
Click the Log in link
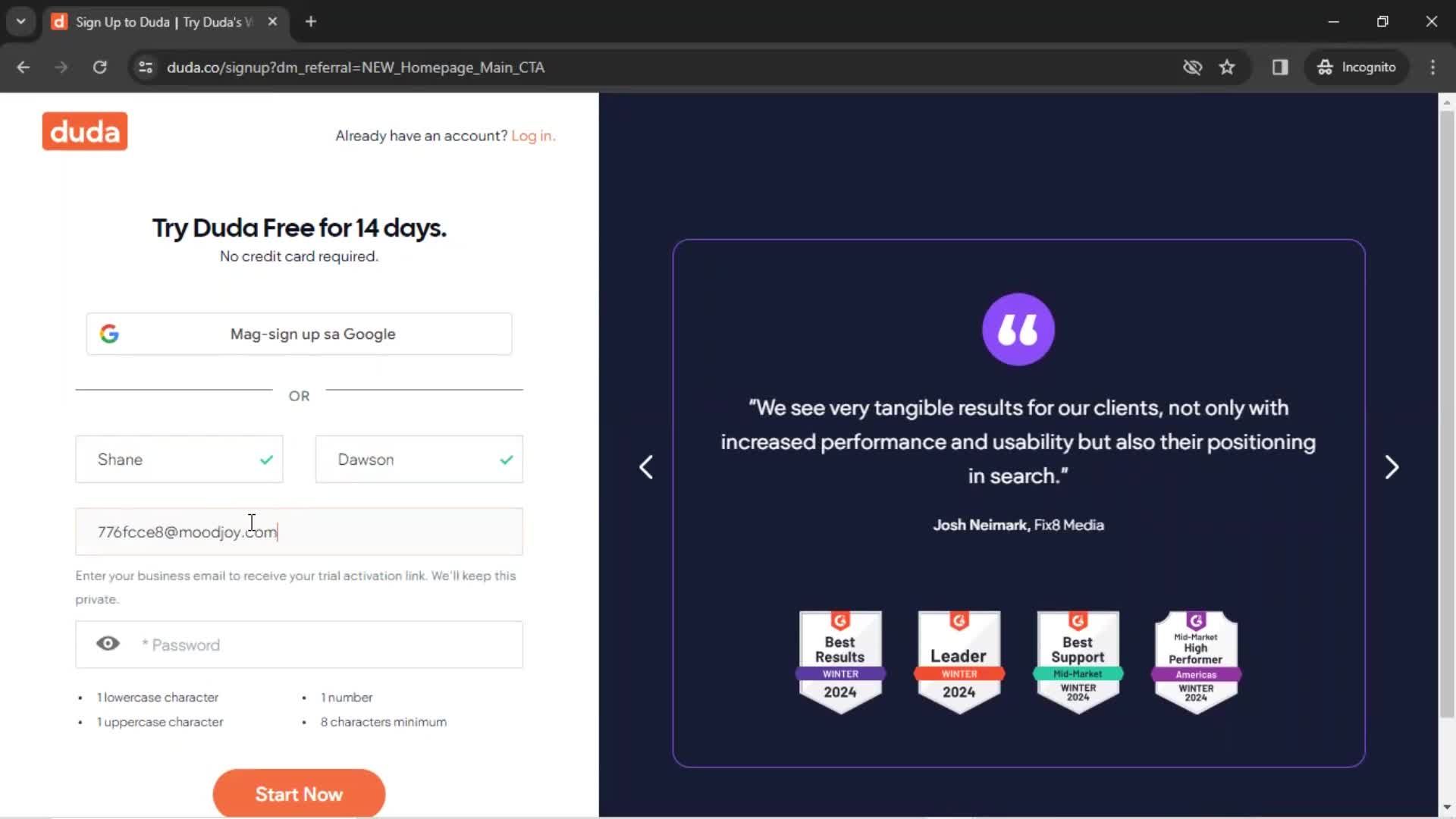click(x=533, y=136)
